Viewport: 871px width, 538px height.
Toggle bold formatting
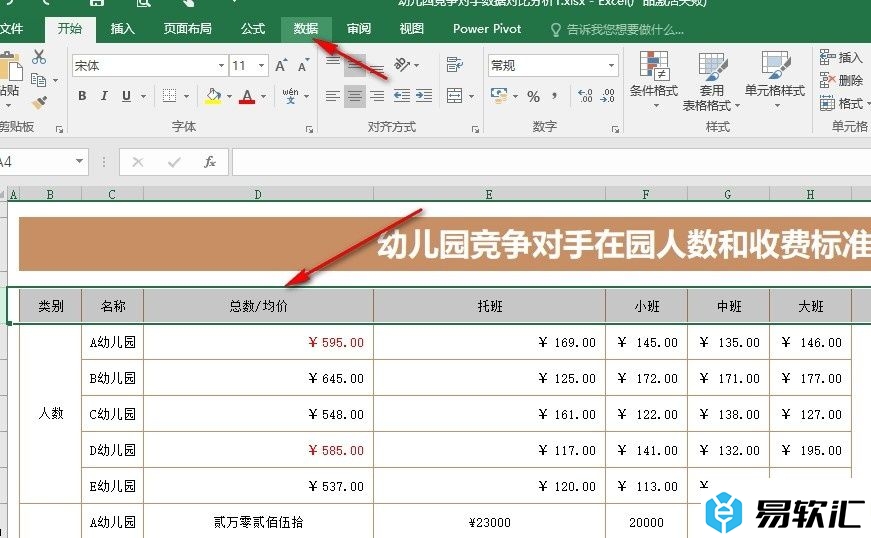[82, 95]
